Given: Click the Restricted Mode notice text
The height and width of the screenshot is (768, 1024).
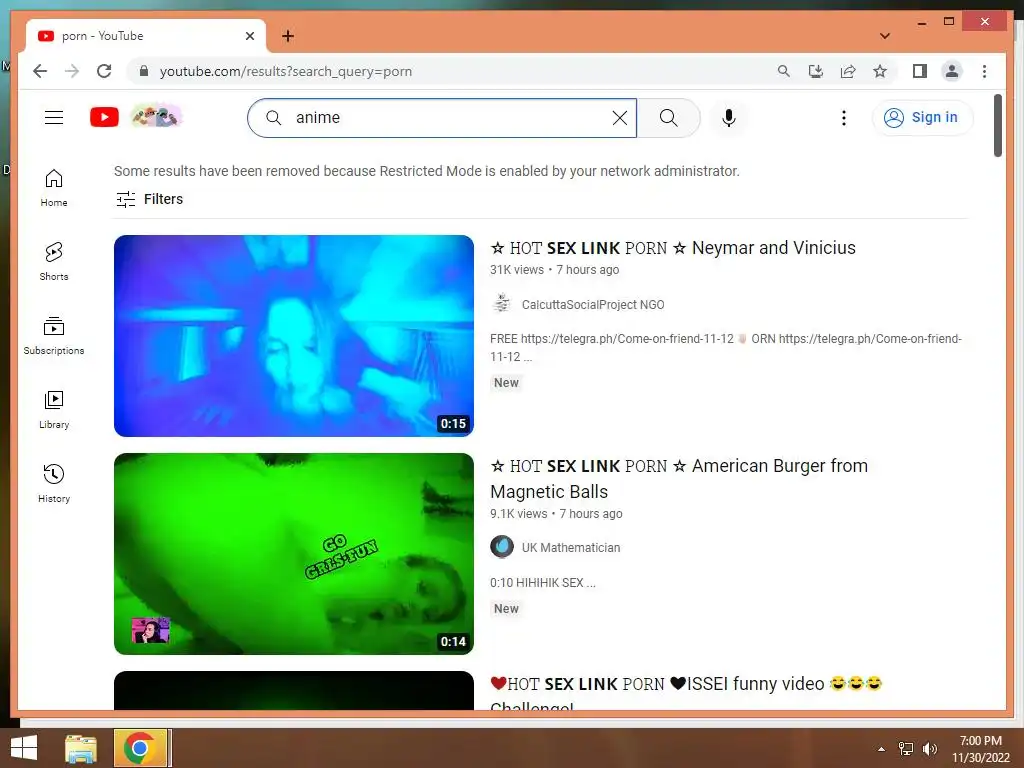Looking at the screenshot, I should click(x=426, y=171).
